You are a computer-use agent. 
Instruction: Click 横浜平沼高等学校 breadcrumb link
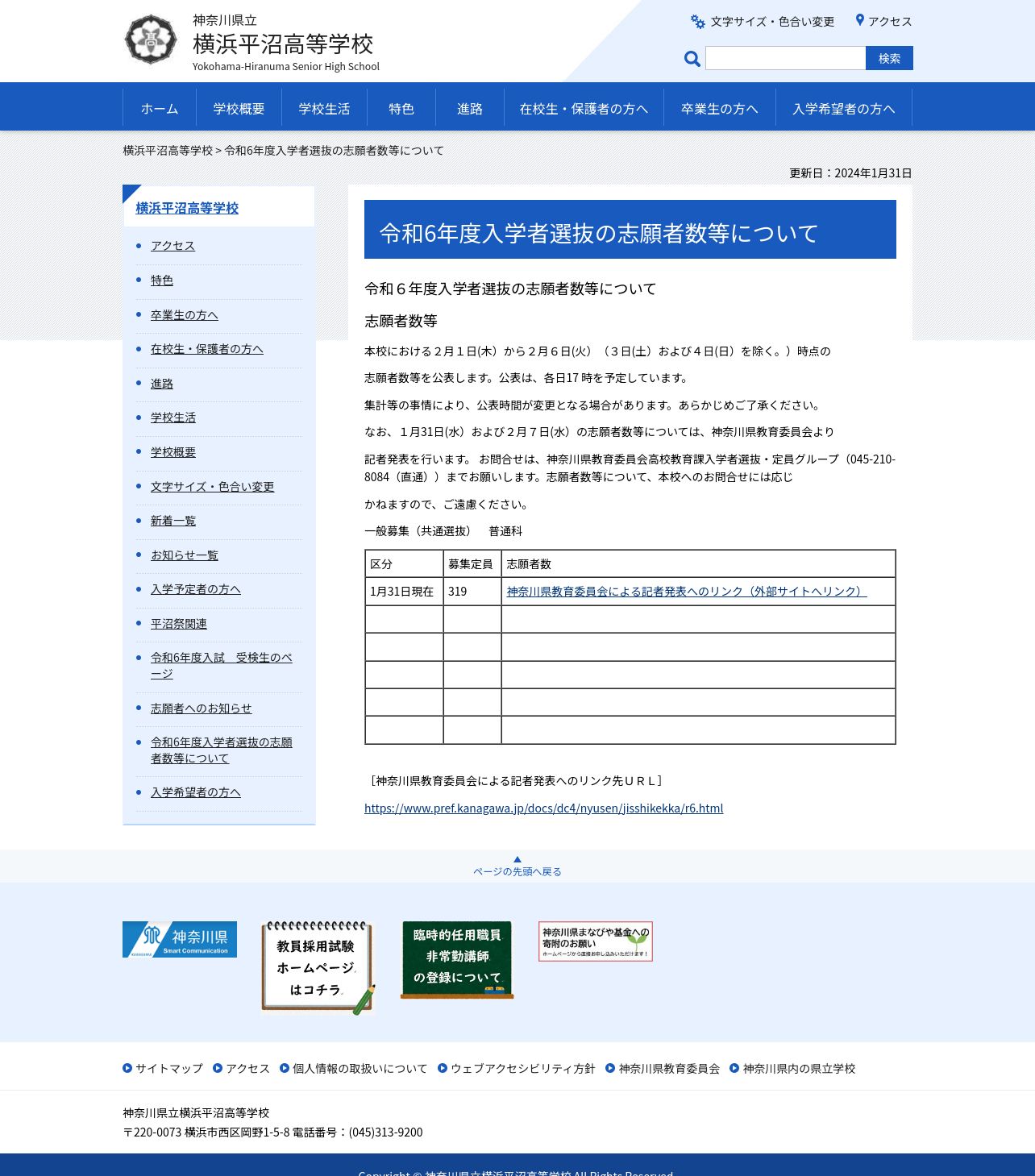pyautogui.click(x=168, y=151)
